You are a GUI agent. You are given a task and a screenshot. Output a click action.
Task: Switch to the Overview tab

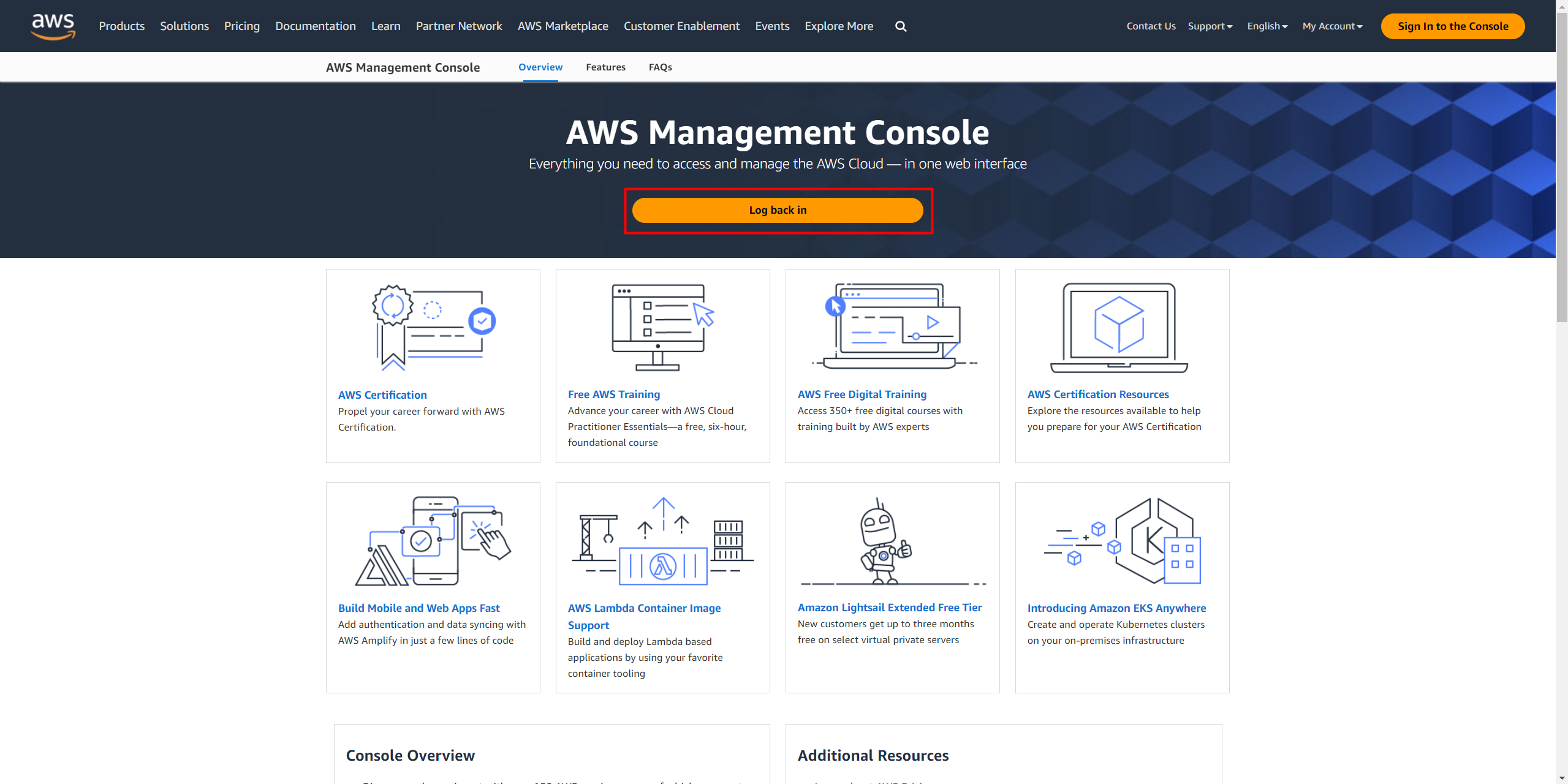pos(540,67)
